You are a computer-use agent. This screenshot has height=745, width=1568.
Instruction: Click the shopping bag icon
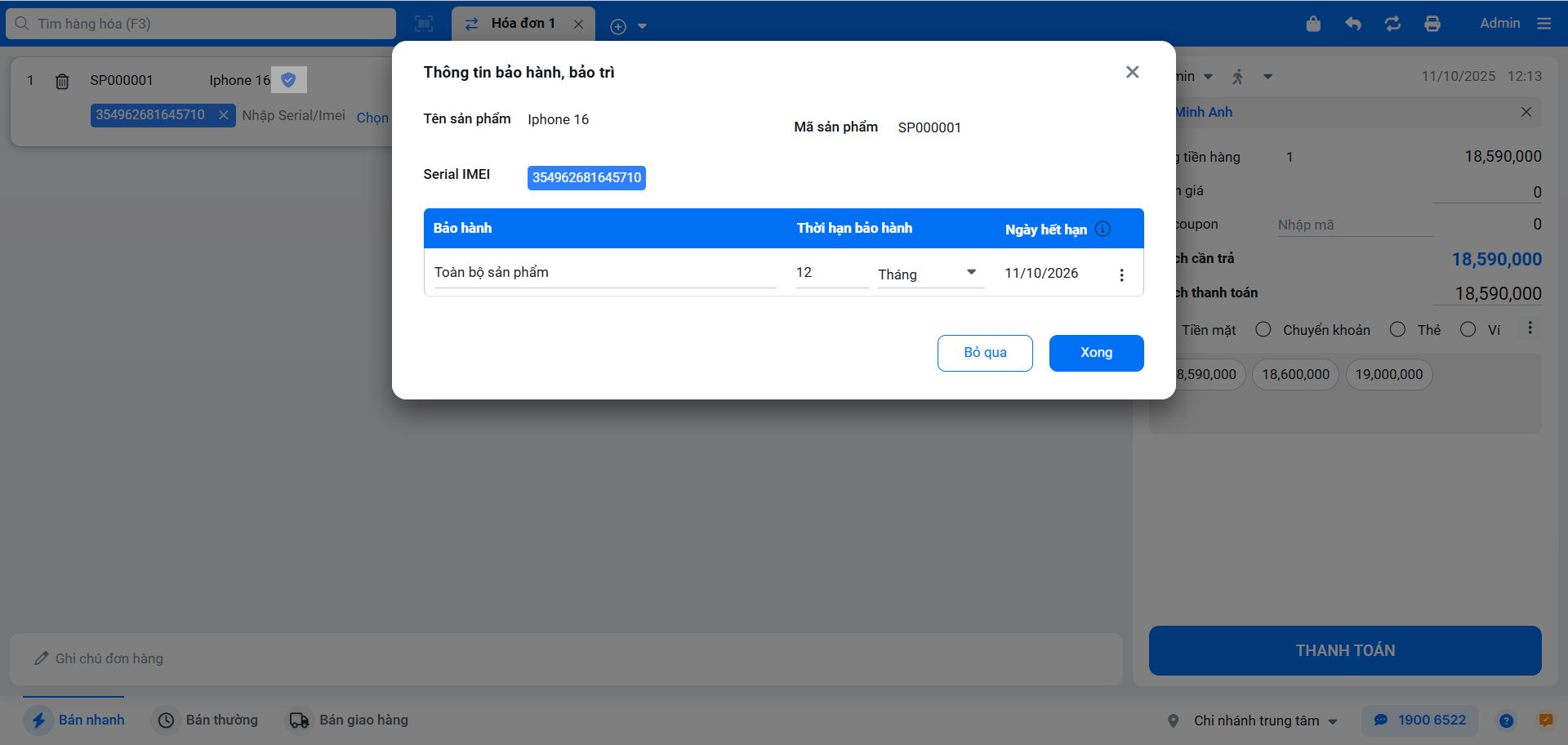coord(1313,24)
